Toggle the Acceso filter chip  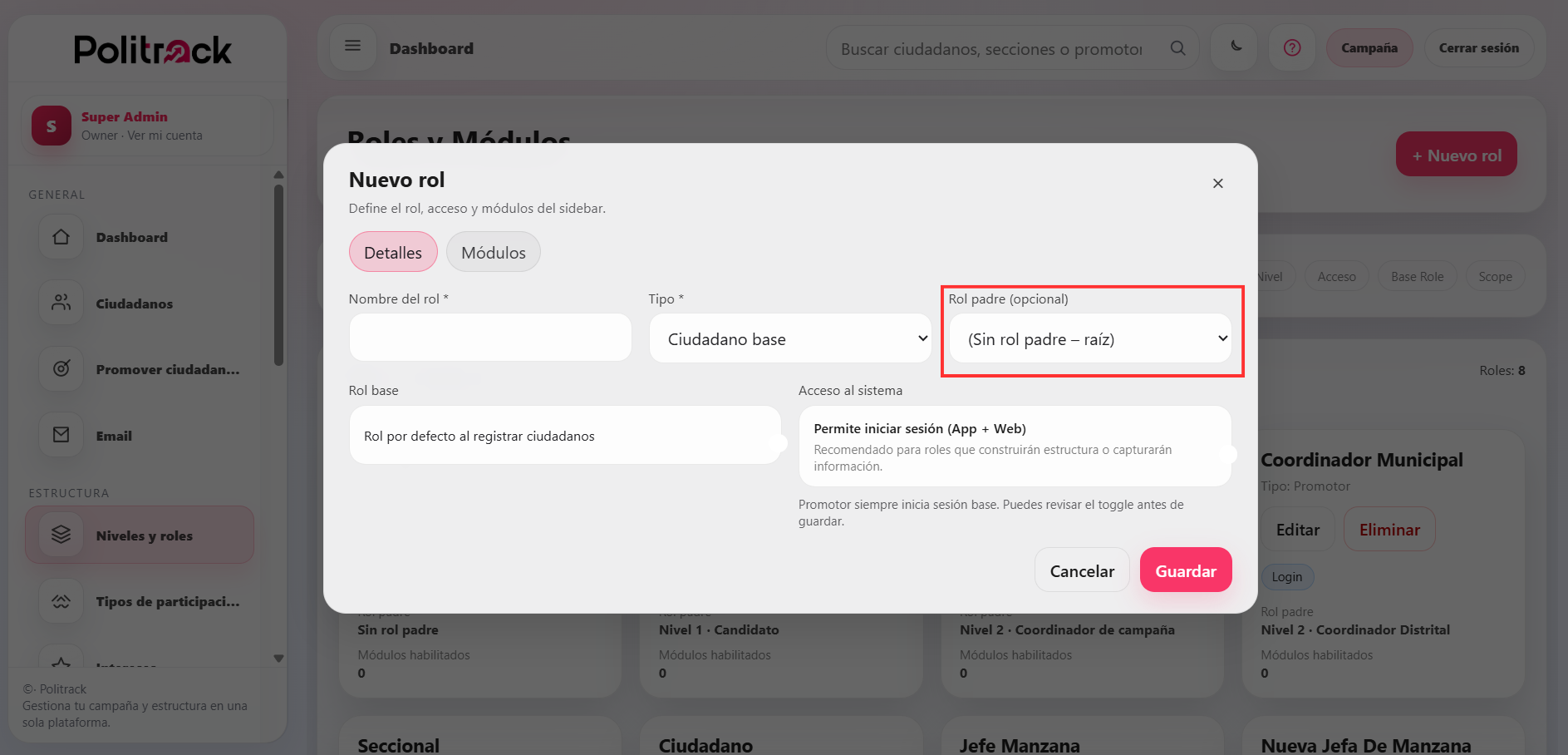click(1336, 276)
